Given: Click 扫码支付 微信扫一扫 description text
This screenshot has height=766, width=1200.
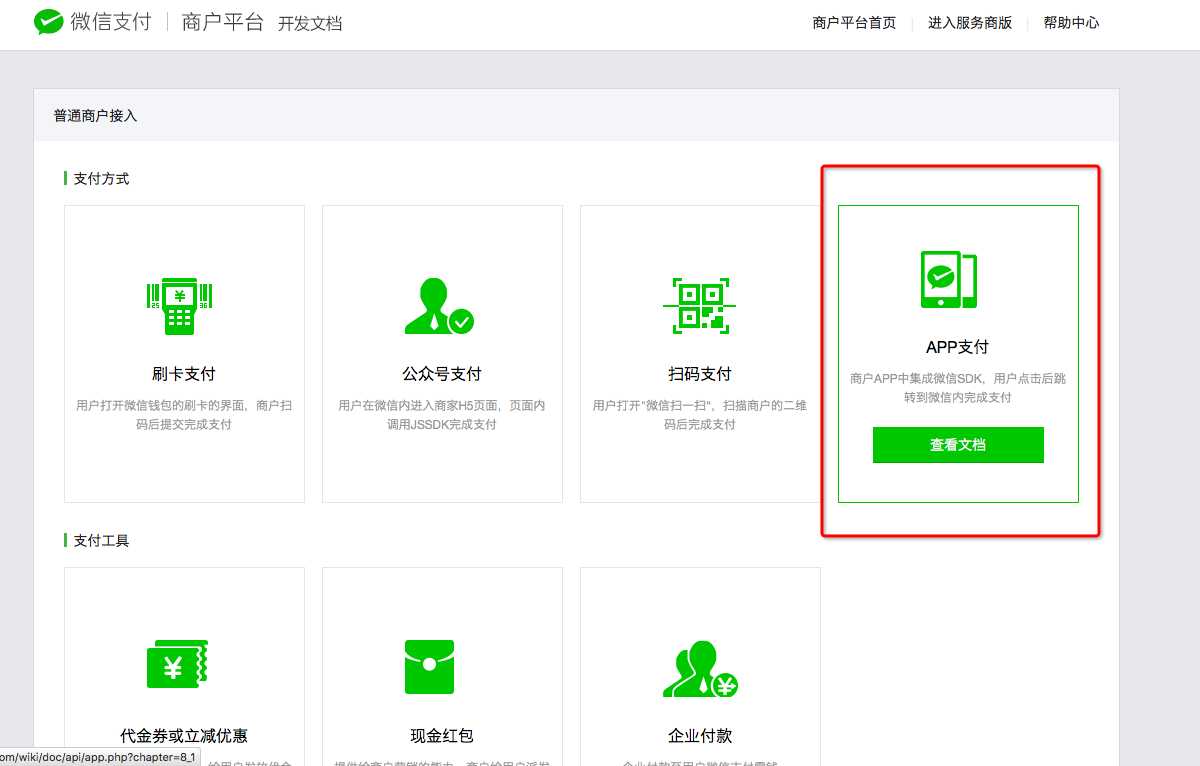Looking at the screenshot, I should [700, 415].
